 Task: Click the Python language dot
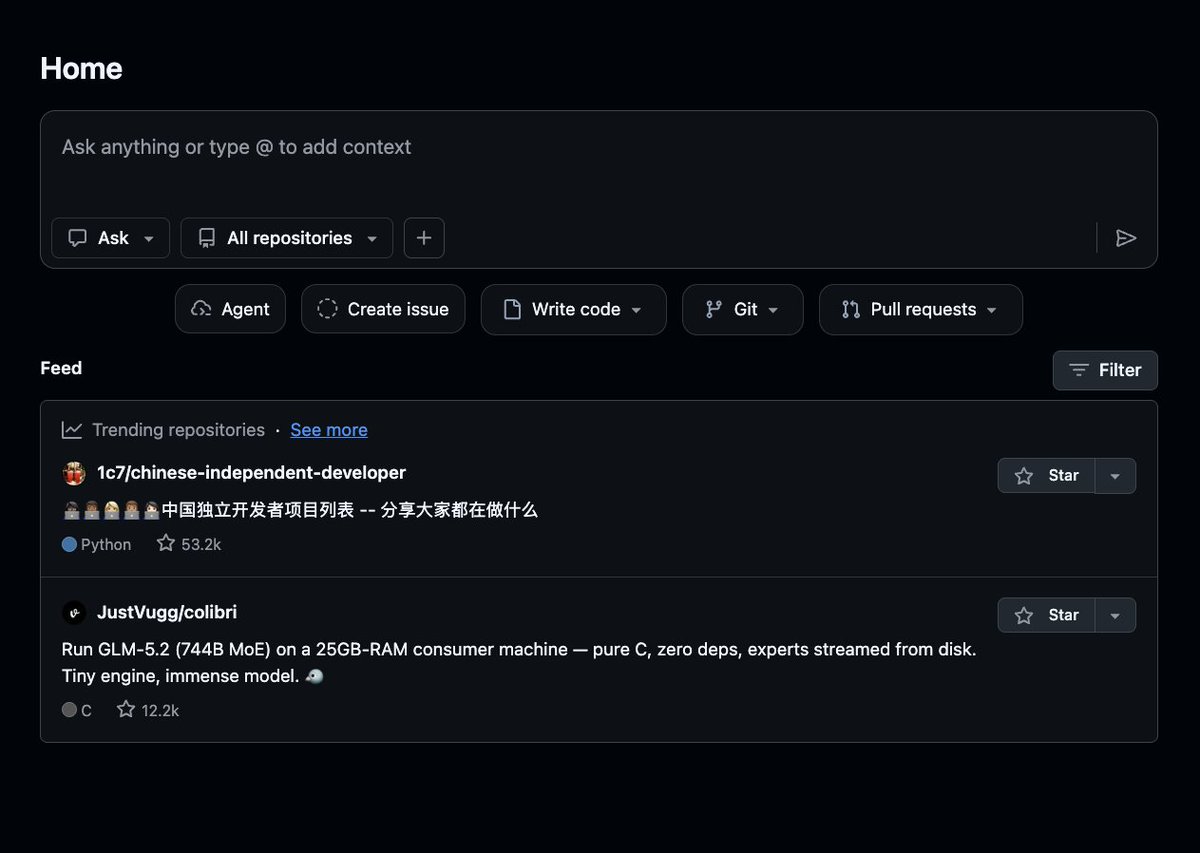point(69,545)
